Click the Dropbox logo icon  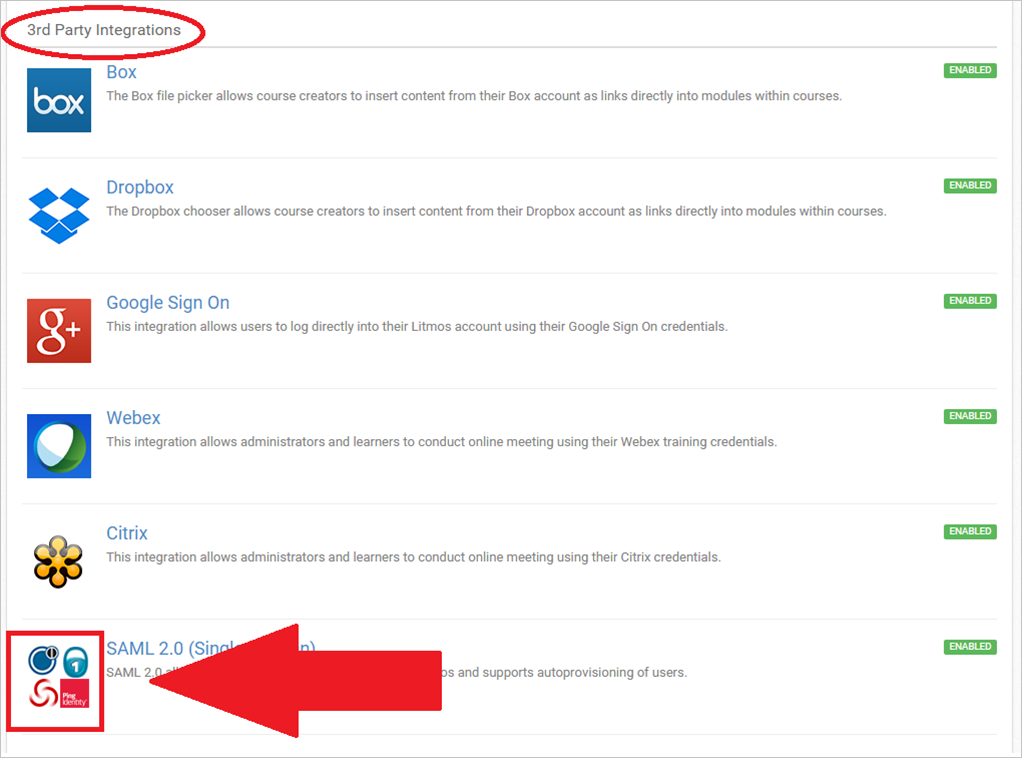tap(59, 216)
